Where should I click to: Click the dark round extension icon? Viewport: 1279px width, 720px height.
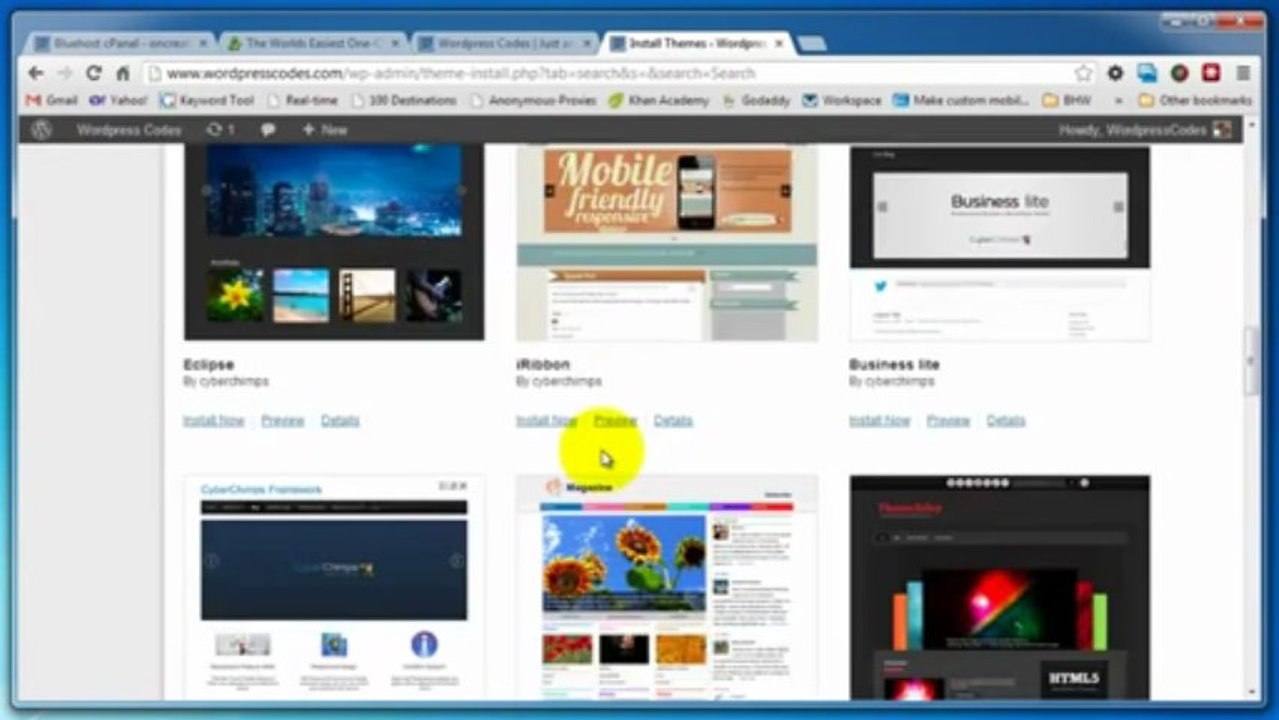1180,73
